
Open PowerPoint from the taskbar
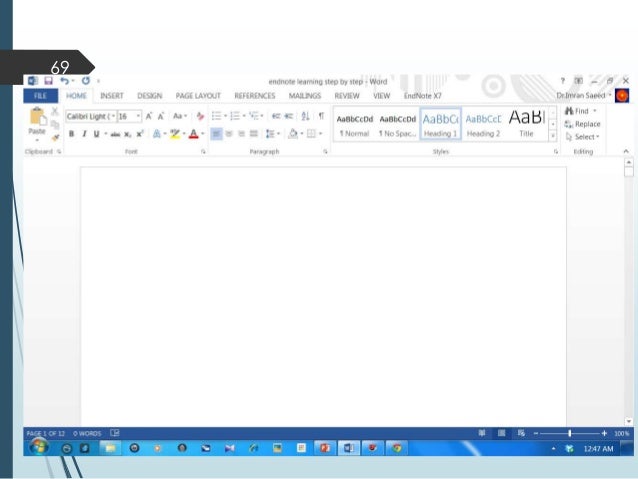[325, 448]
